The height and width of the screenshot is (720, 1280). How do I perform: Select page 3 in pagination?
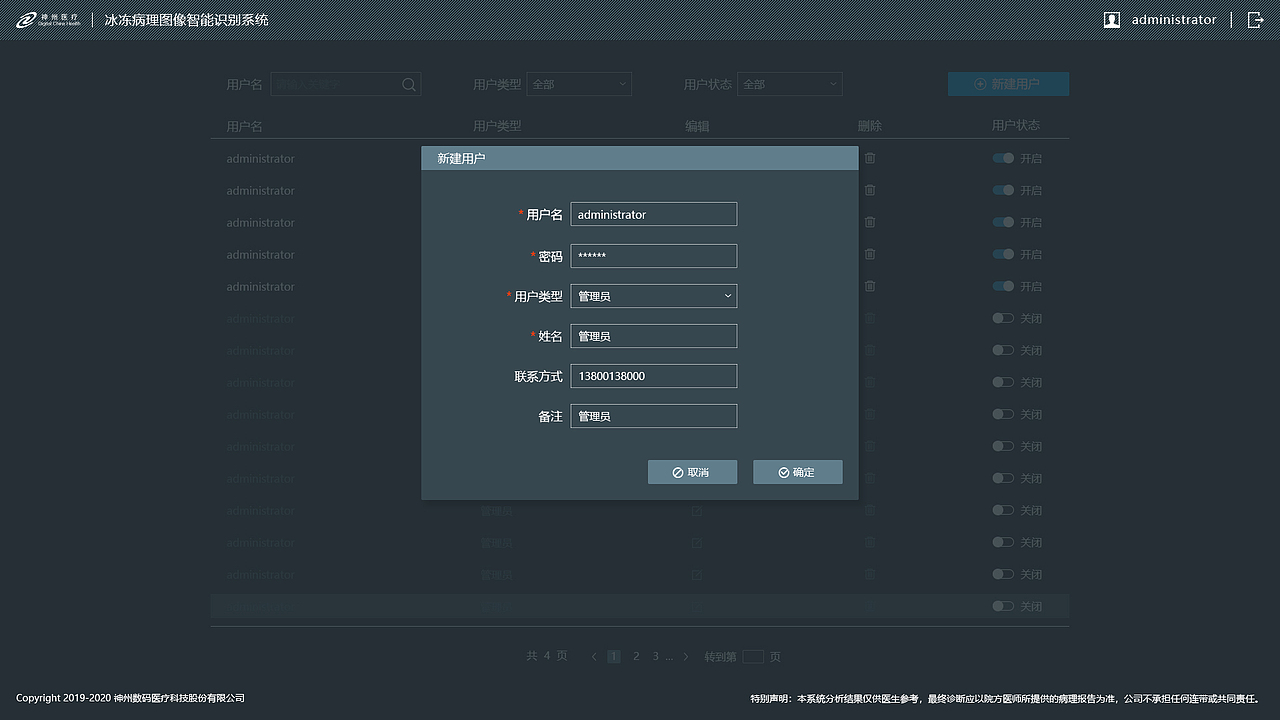coord(656,657)
